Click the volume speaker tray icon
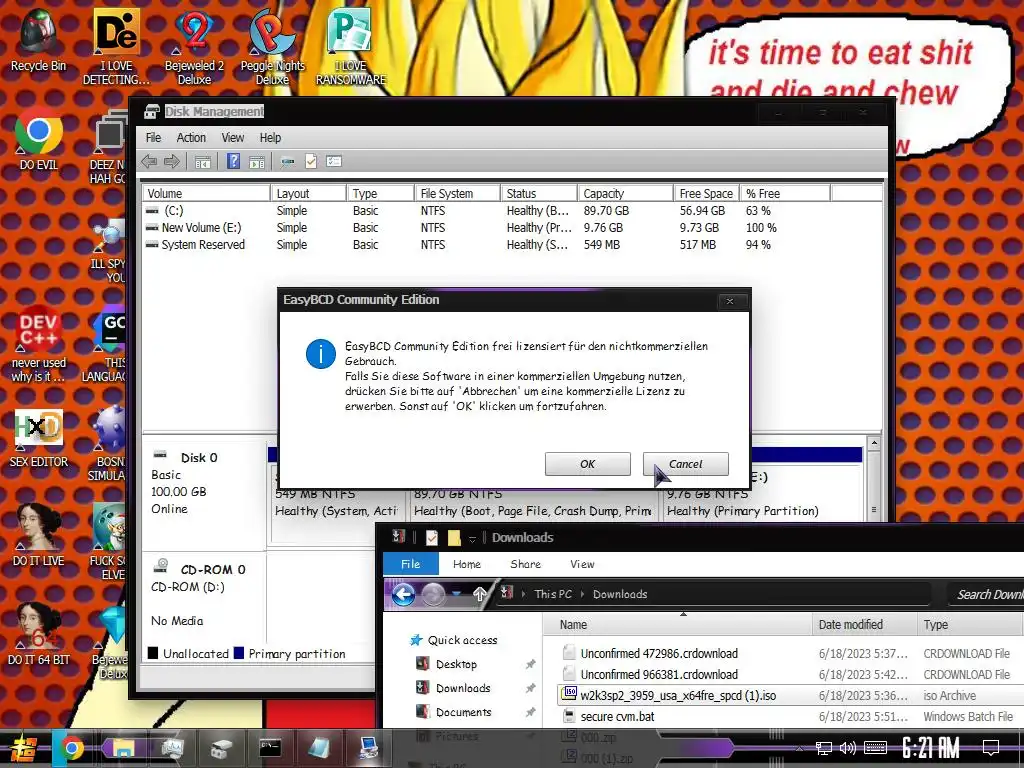This screenshot has width=1024, height=768. coord(848,748)
